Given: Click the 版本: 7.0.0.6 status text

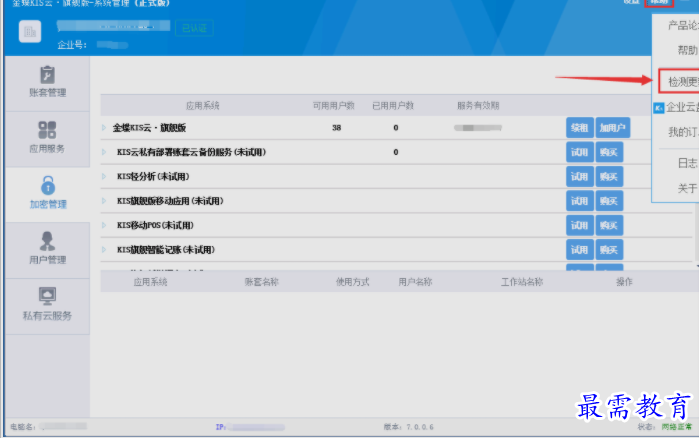Looking at the screenshot, I should click(408, 427).
